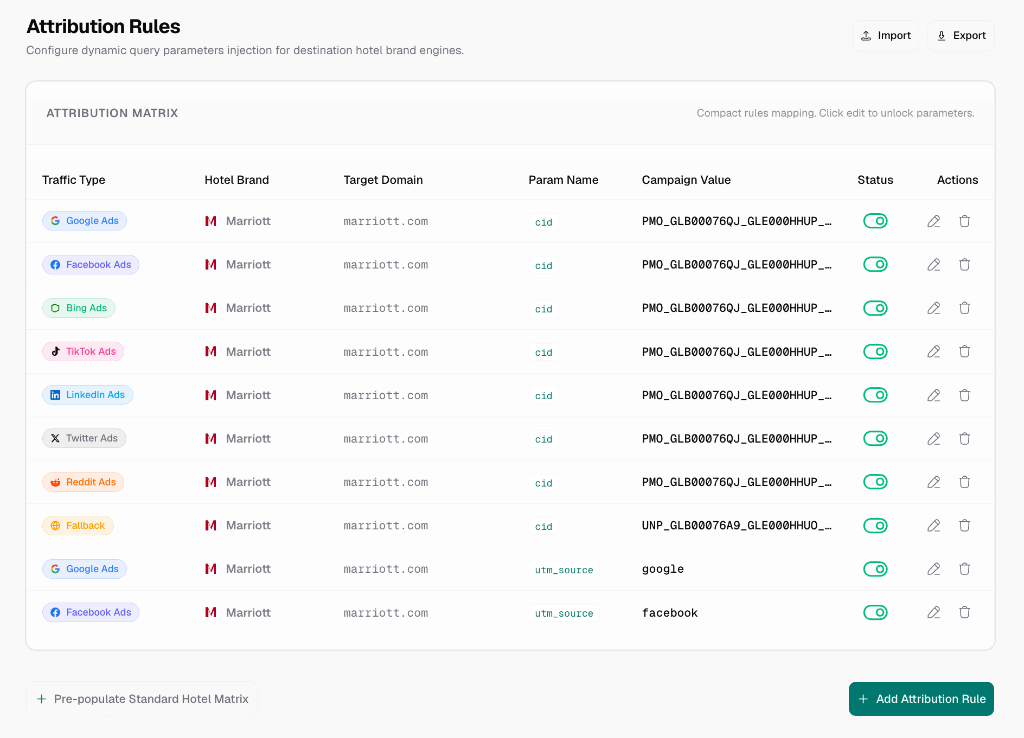The image size is (1024, 738).
Task: Click marriott.com in Twitter Ads row
Action: [x=386, y=439]
